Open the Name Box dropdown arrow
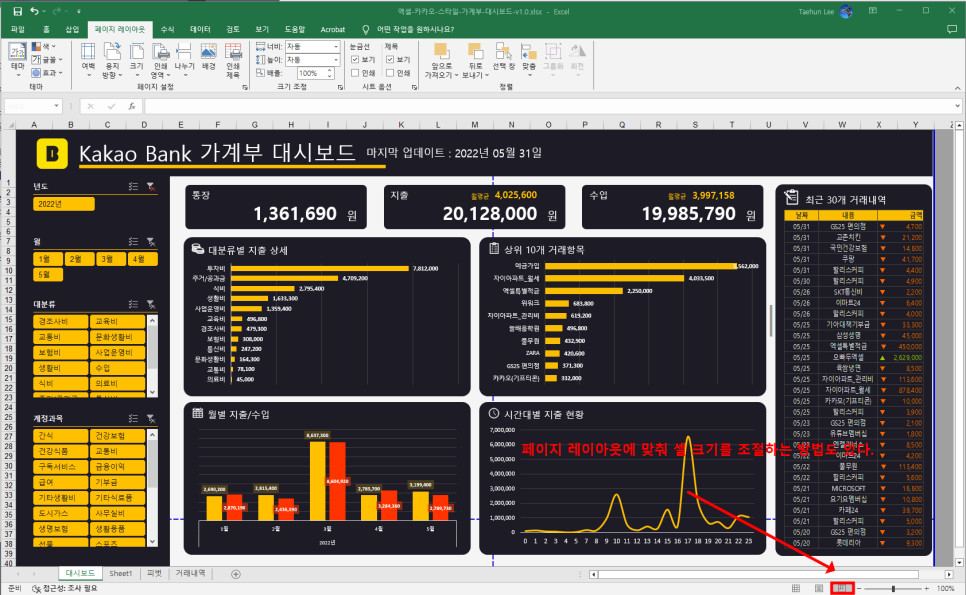The image size is (966, 595). (57, 106)
